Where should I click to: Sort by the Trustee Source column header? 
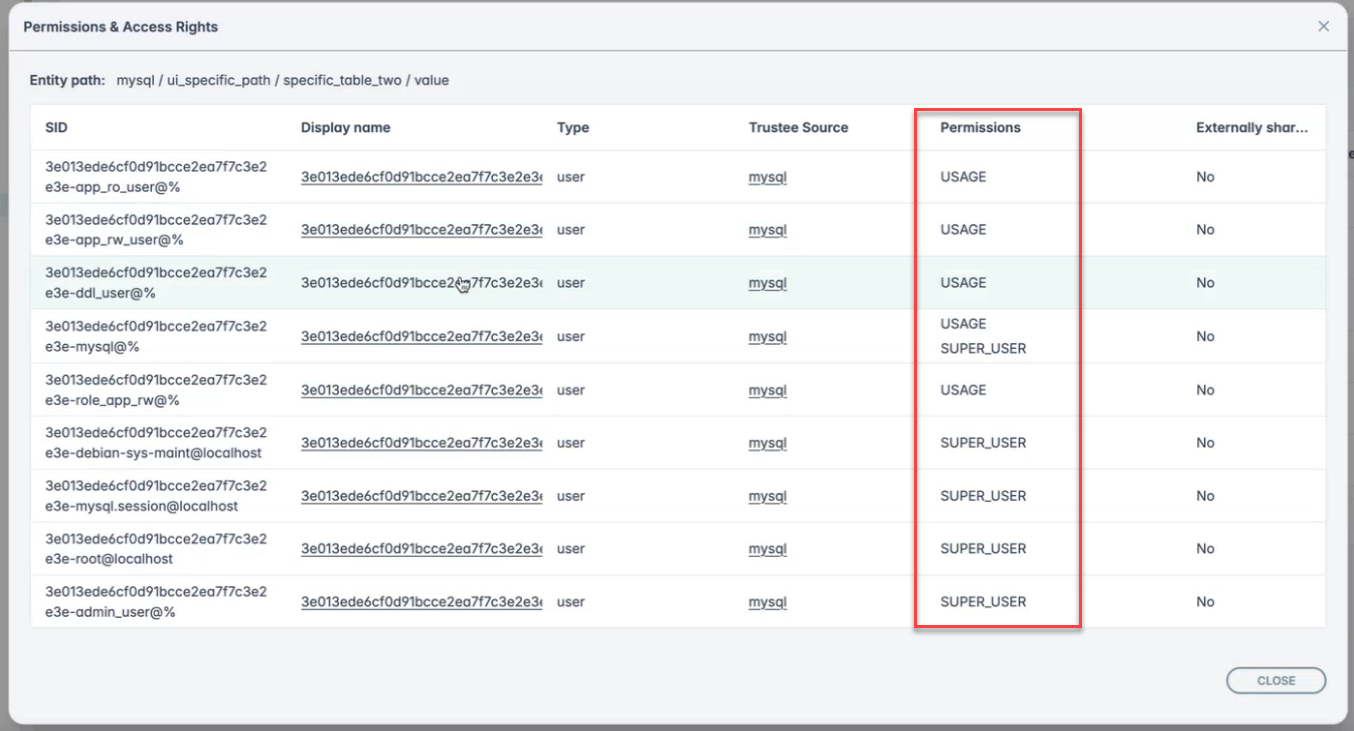(x=798, y=128)
